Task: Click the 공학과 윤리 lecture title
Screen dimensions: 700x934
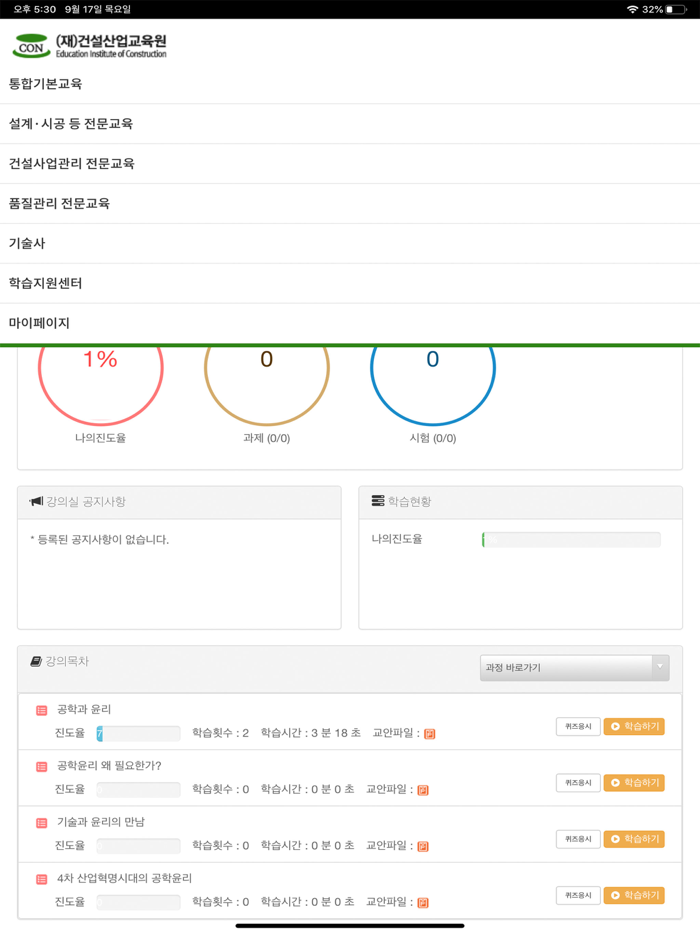Action: pyautogui.click(x=84, y=709)
